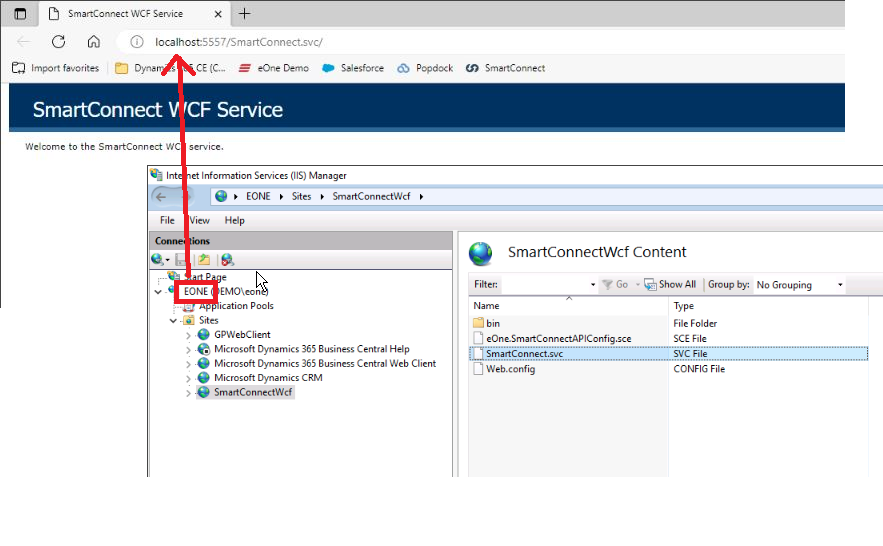
Task: Open the Help menu in IIS Manager
Action: pos(234,220)
